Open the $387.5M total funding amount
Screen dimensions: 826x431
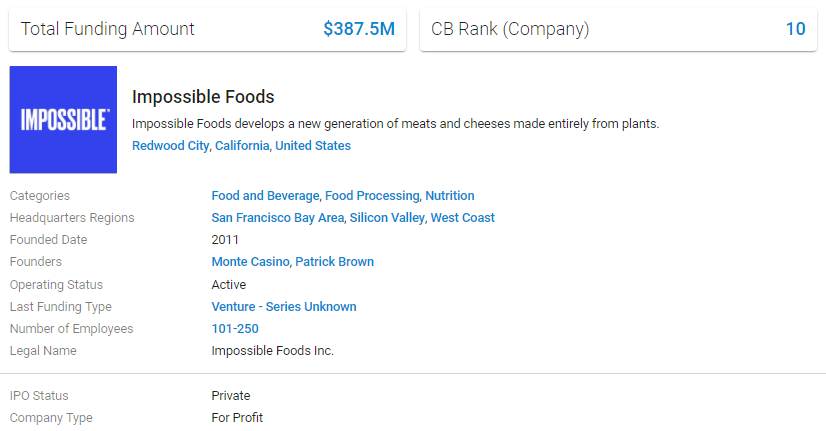tap(359, 29)
